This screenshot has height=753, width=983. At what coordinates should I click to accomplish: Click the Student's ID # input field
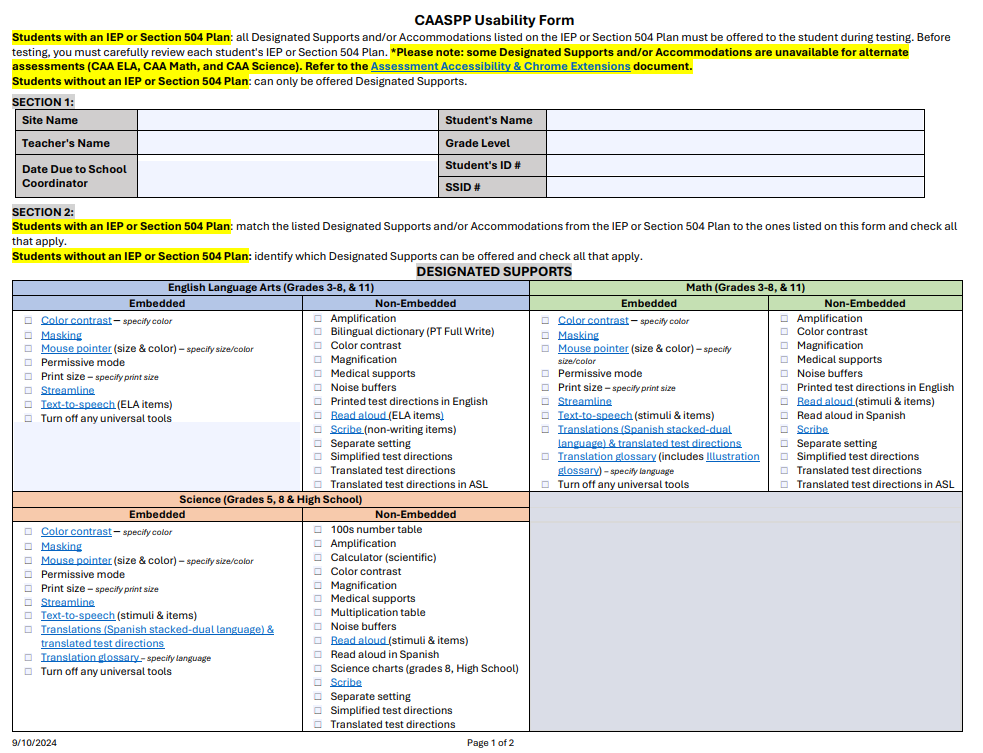(x=735, y=166)
